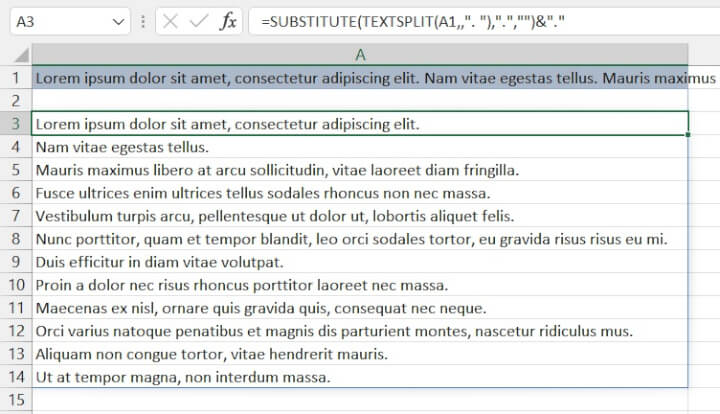Click the SUBSTITUTE formula in formula bar

(x=400, y=21)
